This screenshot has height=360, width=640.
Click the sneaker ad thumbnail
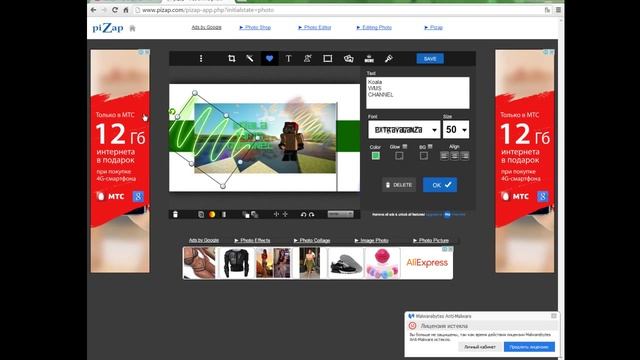tap(346, 265)
